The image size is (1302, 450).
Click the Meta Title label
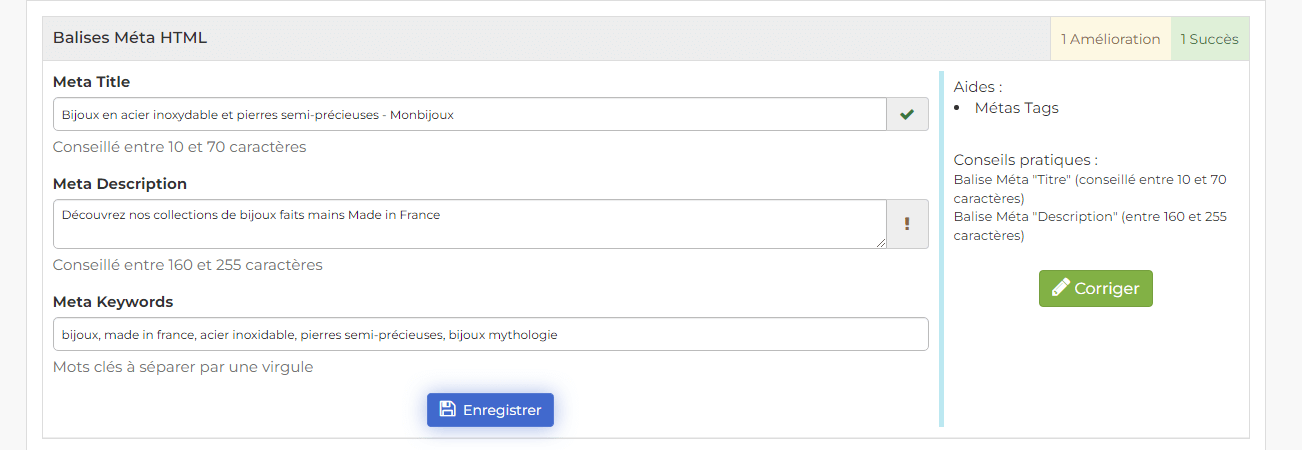click(91, 82)
